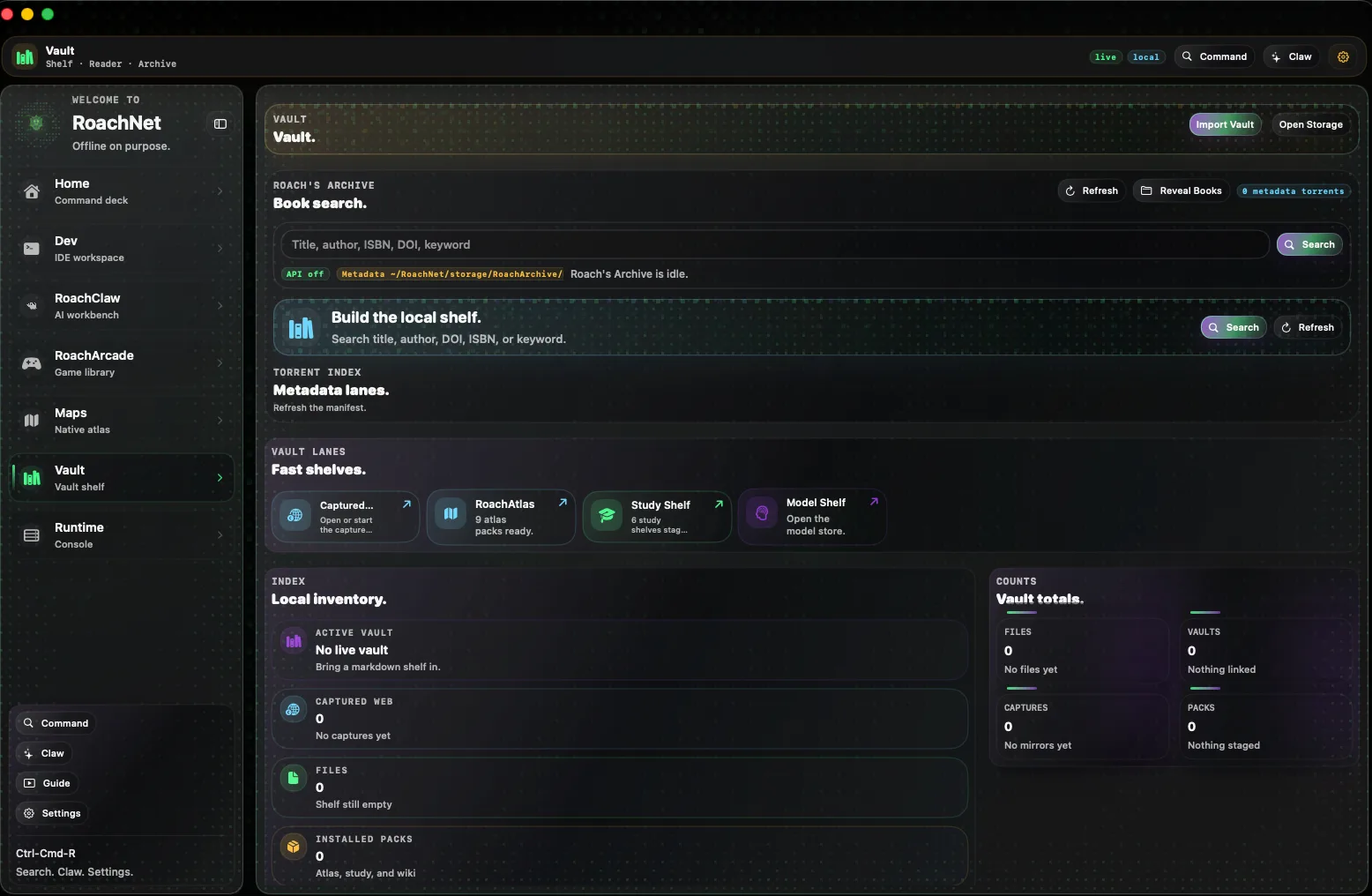
Task: Open Home Command deck
Action: 123,191
